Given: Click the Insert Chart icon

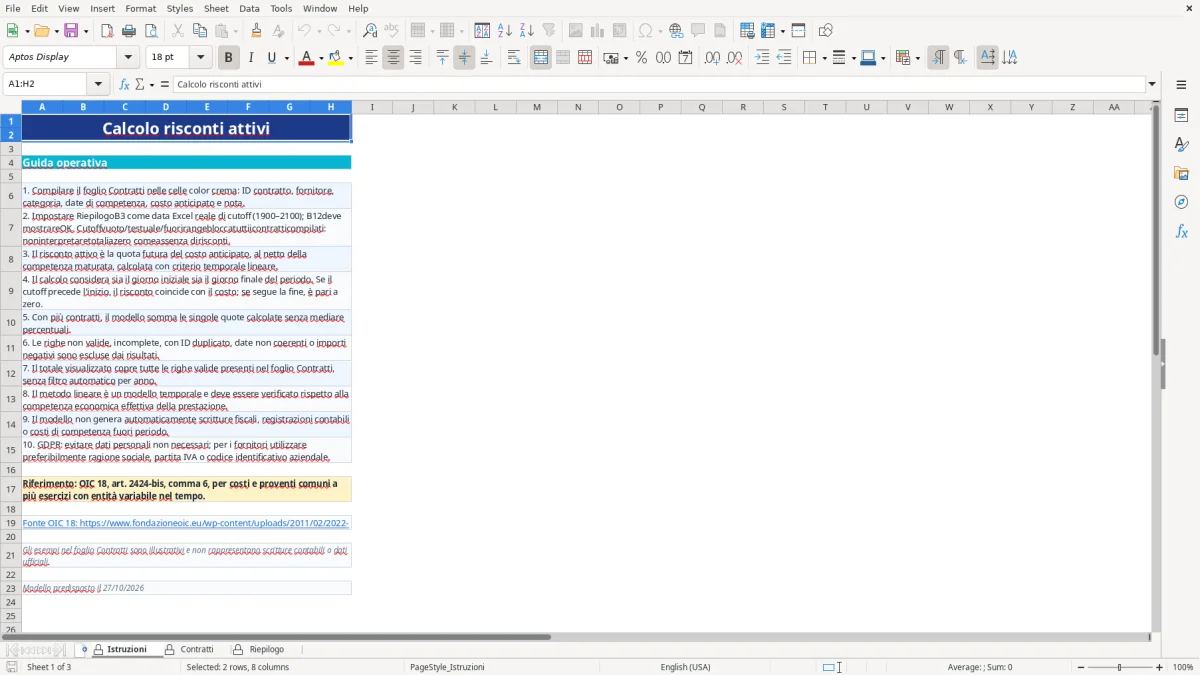Looking at the screenshot, I should click(597, 31).
